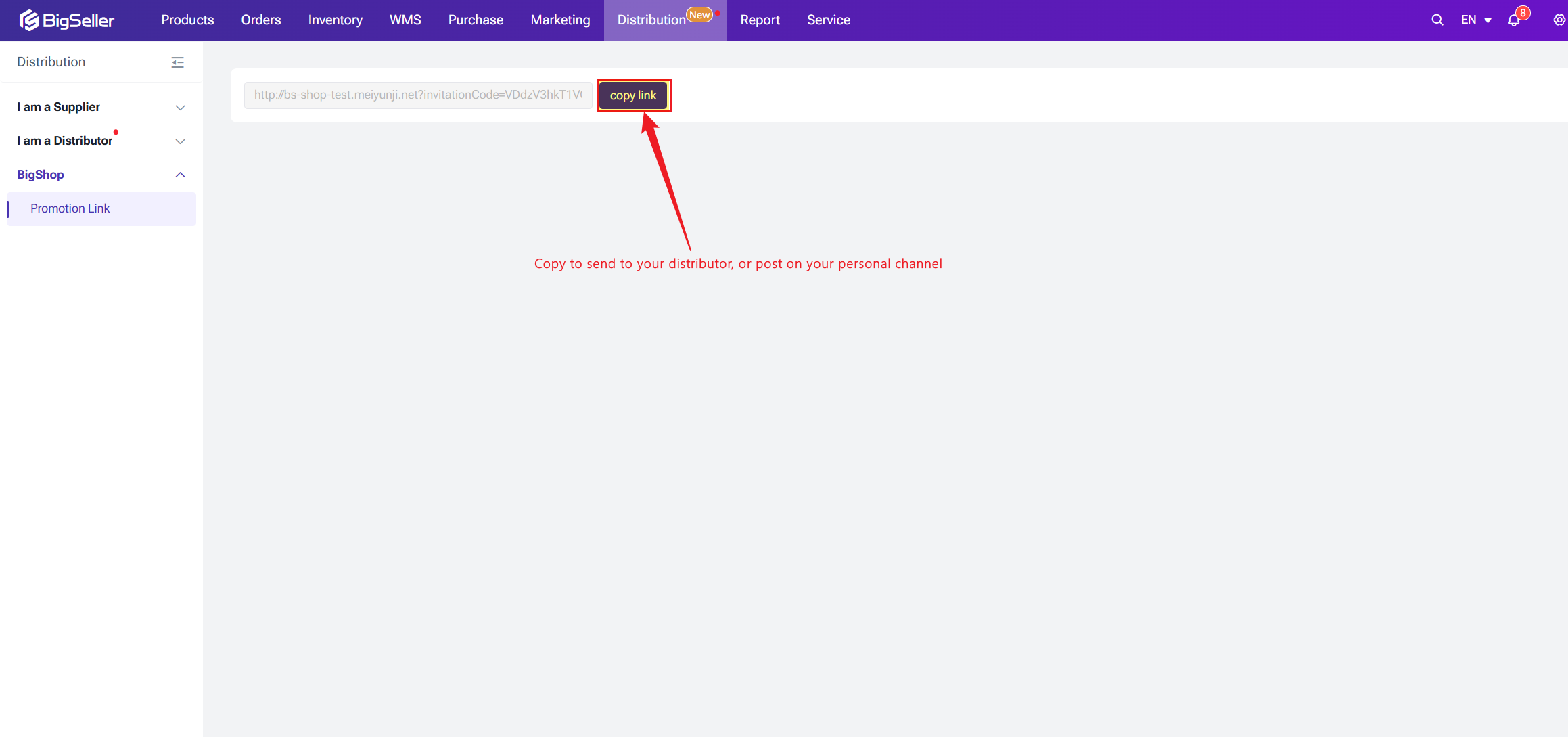Open the EN language dropdown
1568x737 pixels.
[x=1475, y=20]
